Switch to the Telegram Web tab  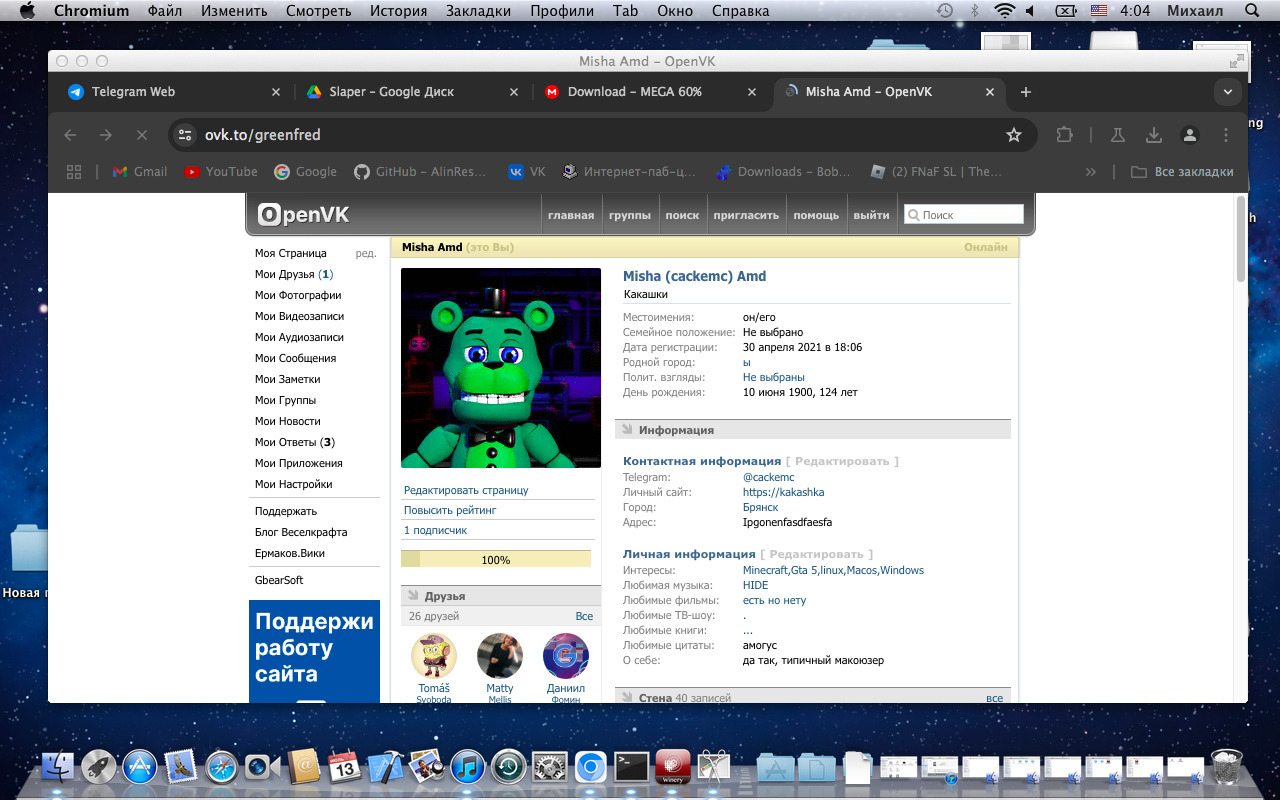click(x=133, y=92)
